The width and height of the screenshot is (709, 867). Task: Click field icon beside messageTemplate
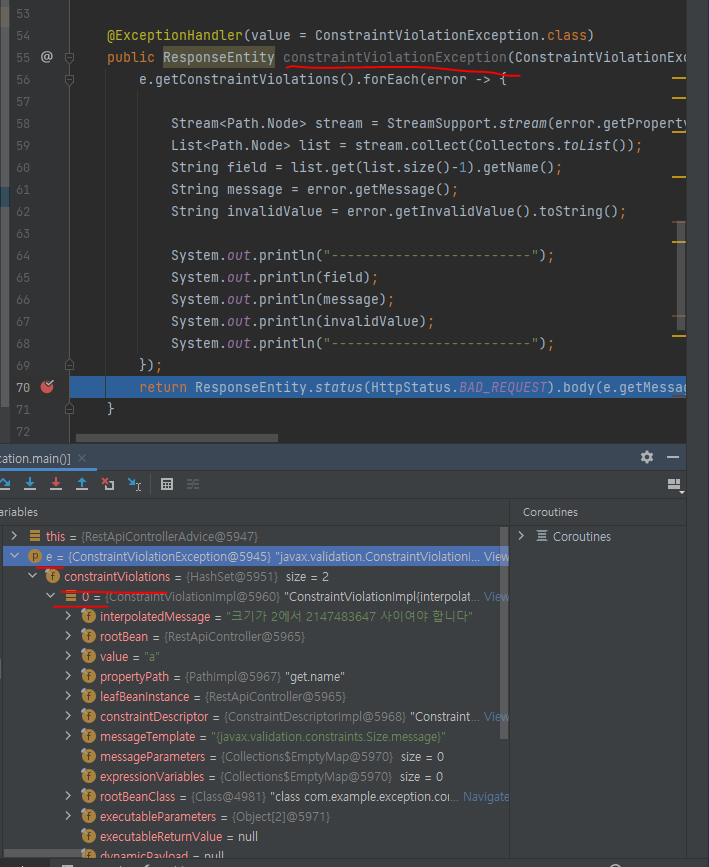pyautogui.click(x=88, y=736)
